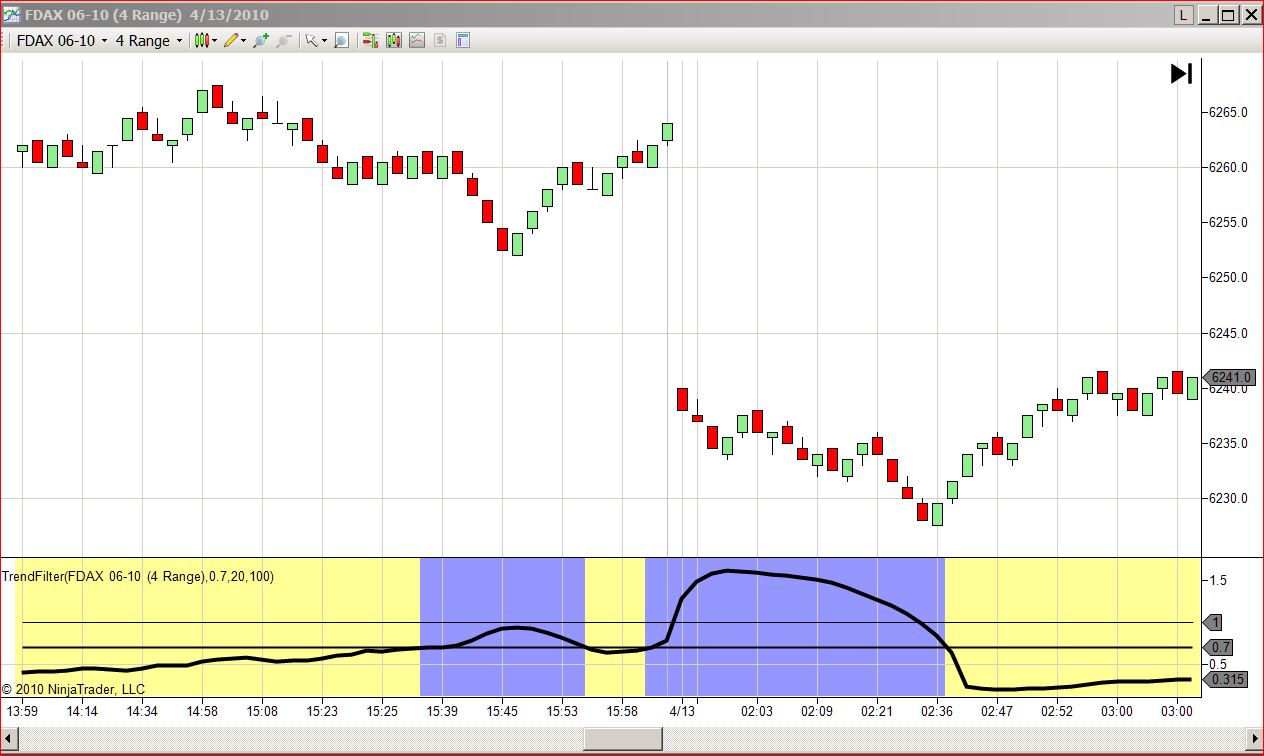Click the FDAX 06-10 window title text

pyautogui.click(x=146, y=15)
